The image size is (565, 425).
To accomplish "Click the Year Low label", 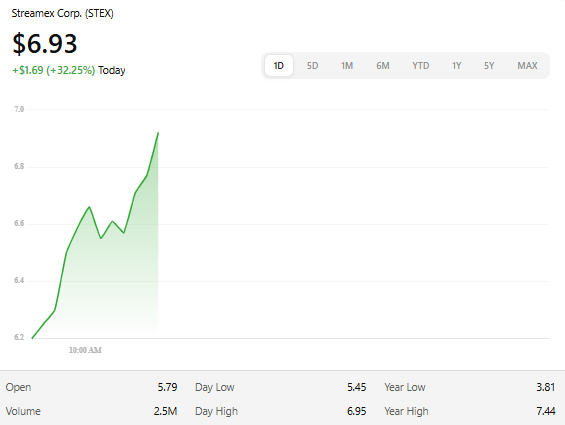I will click(x=405, y=387).
